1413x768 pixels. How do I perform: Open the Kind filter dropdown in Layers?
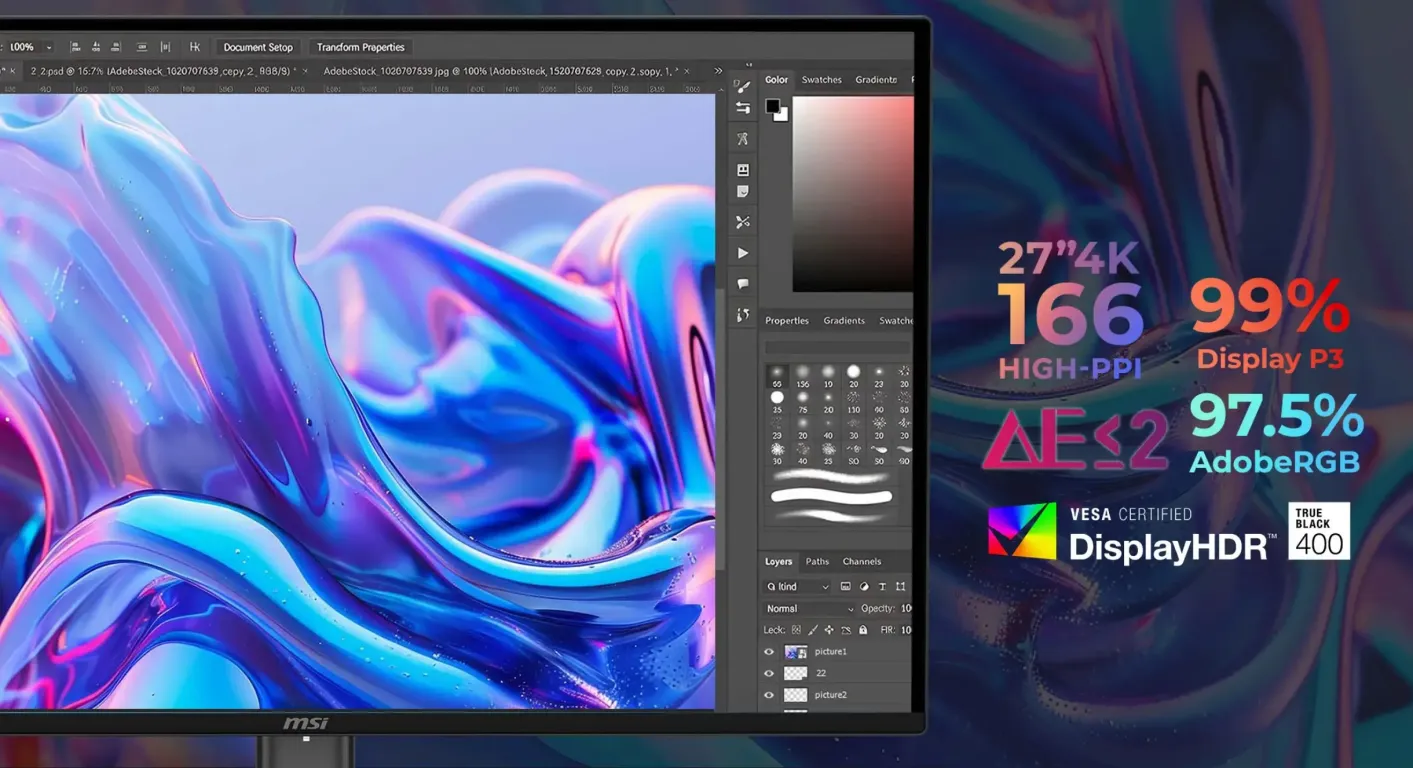point(797,587)
